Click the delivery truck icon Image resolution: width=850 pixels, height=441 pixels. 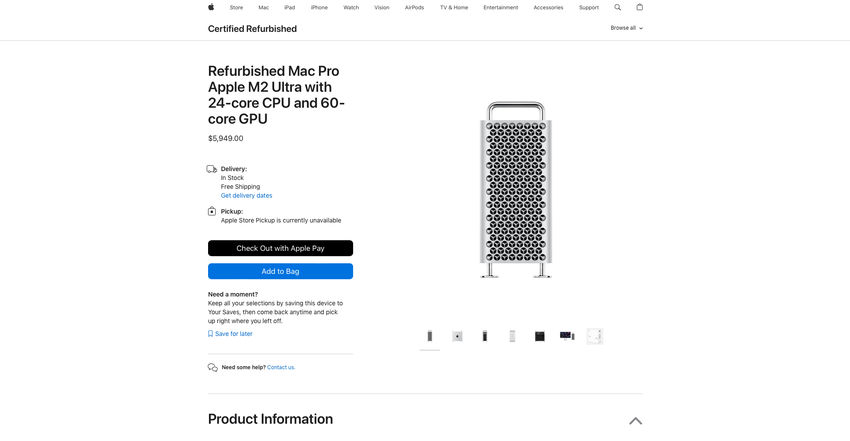coord(212,169)
